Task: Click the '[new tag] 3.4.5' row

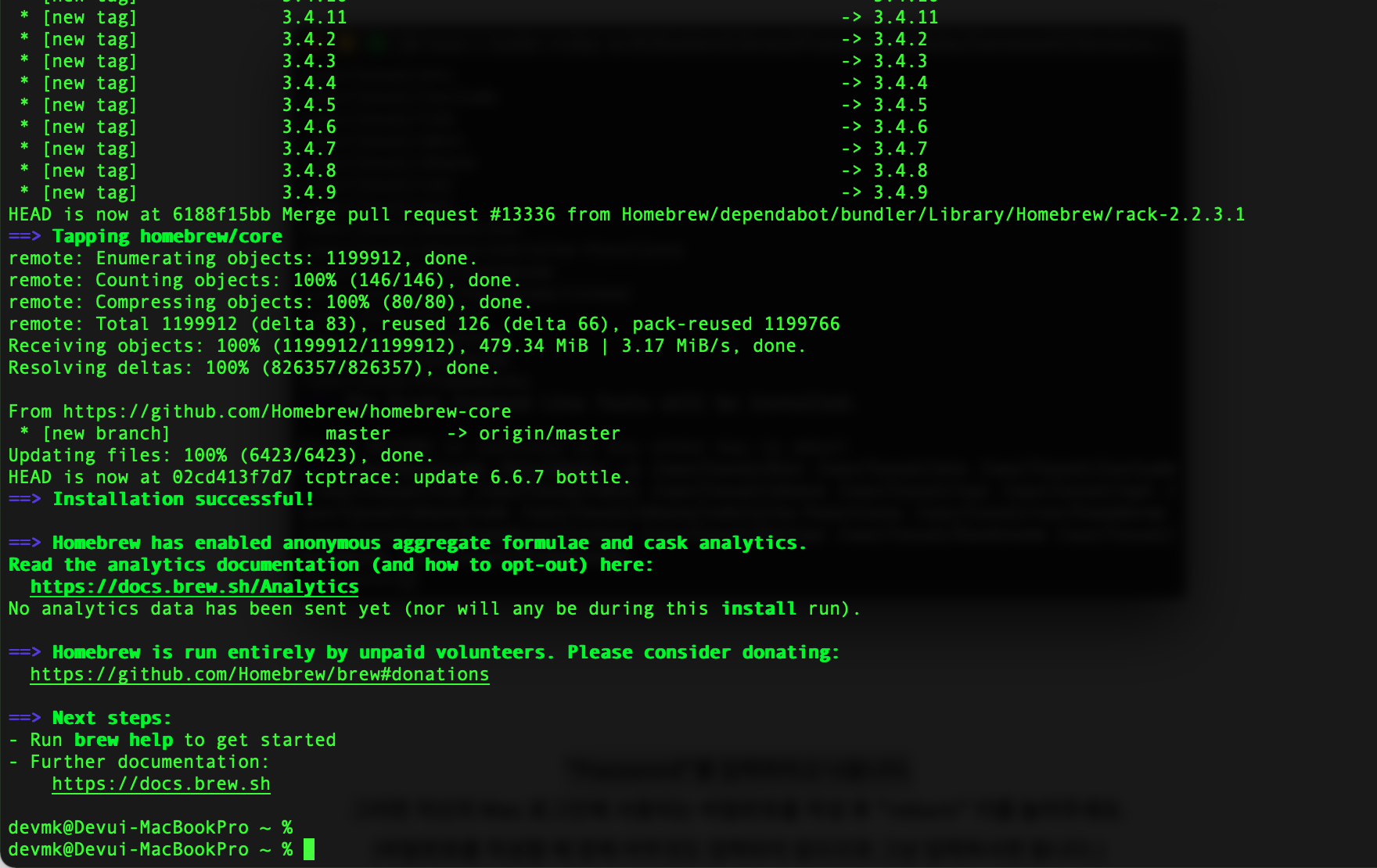Action: click(x=473, y=105)
